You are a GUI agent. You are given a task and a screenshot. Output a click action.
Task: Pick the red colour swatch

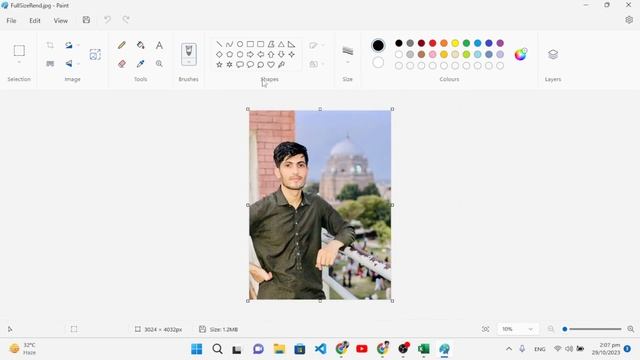click(433, 43)
